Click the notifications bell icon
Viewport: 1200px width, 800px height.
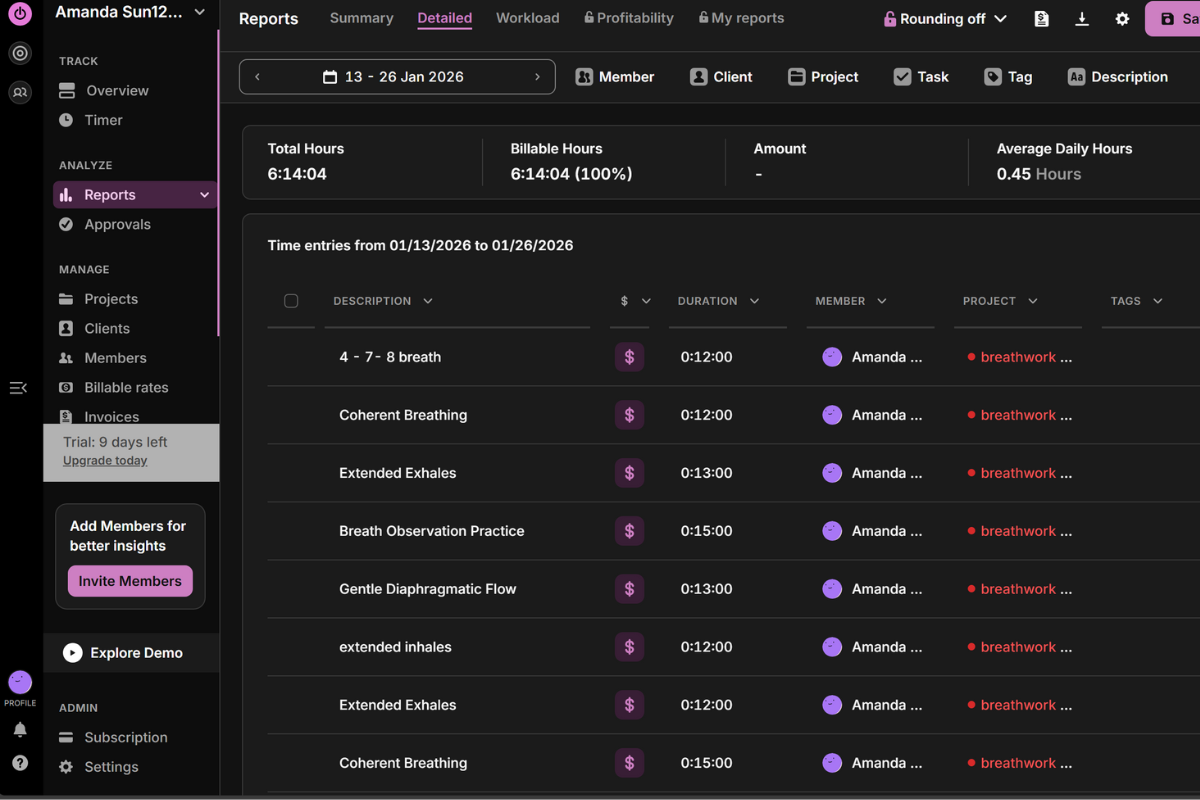[x=20, y=730]
